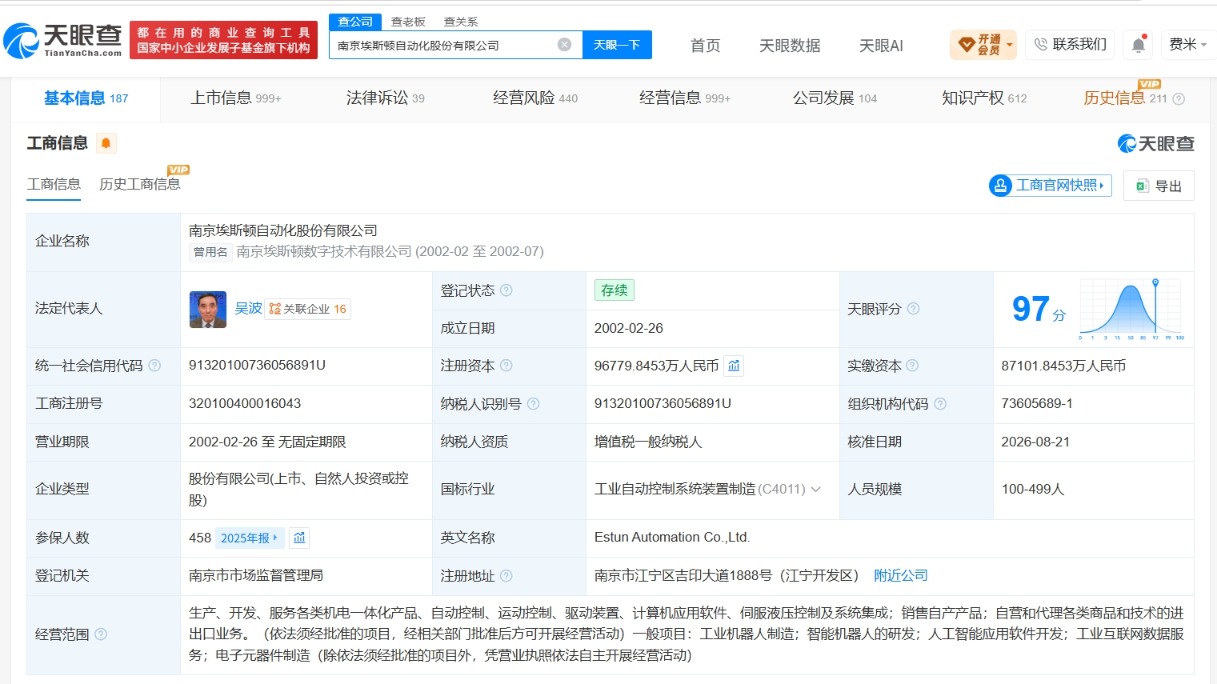Click Excel icon in 导出 button

click(x=1141, y=186)
